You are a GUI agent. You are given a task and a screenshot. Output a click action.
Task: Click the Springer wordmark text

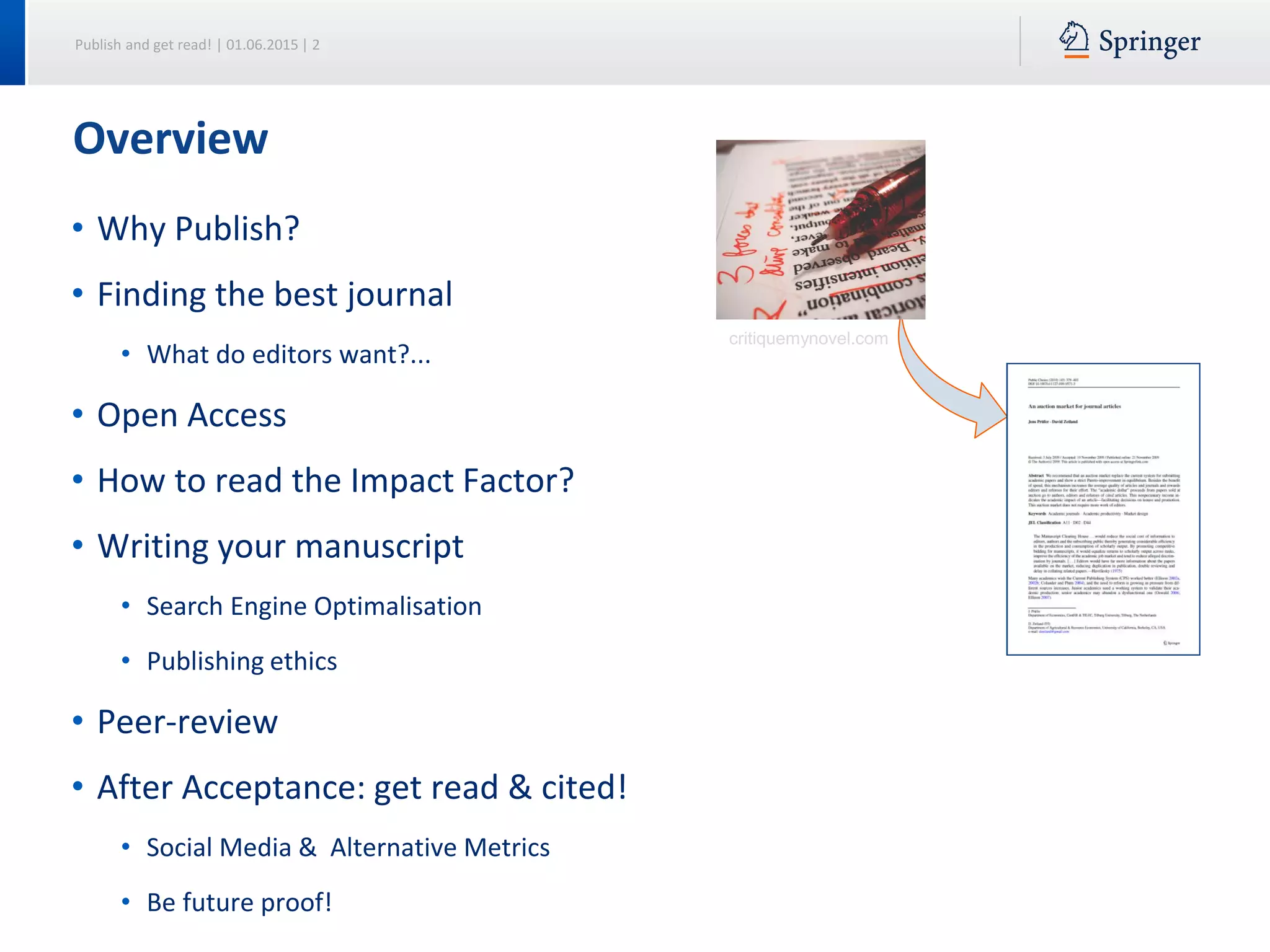pyautogui.click(x=1149, y=42)
